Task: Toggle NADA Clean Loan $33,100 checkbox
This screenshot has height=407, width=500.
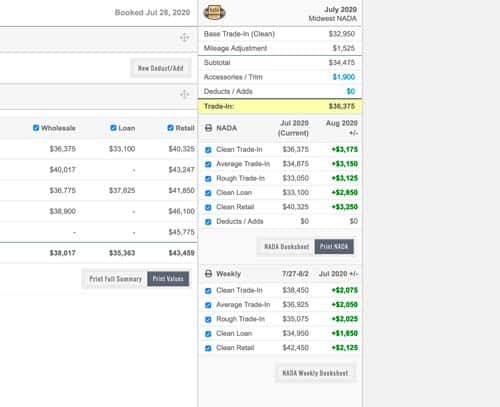Action: [x=208, y=193]
